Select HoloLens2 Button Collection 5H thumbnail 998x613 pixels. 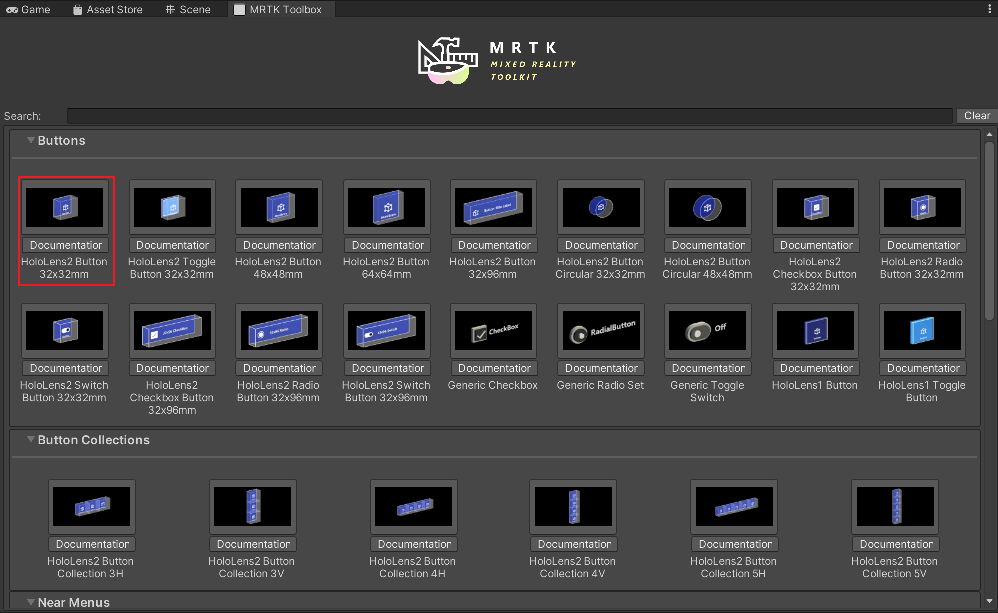coord(734,507)
